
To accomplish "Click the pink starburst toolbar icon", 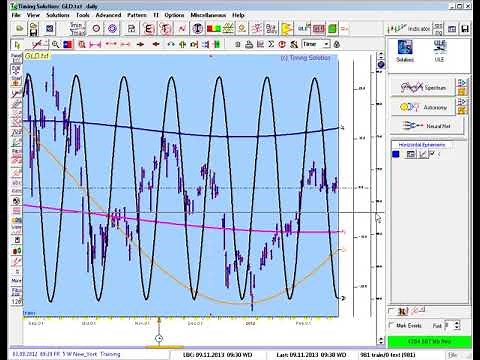I will (x=256, y=29).
